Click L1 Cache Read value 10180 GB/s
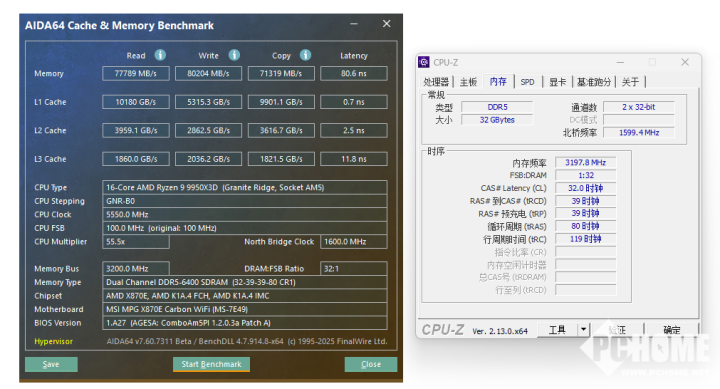 click(135, 102)
